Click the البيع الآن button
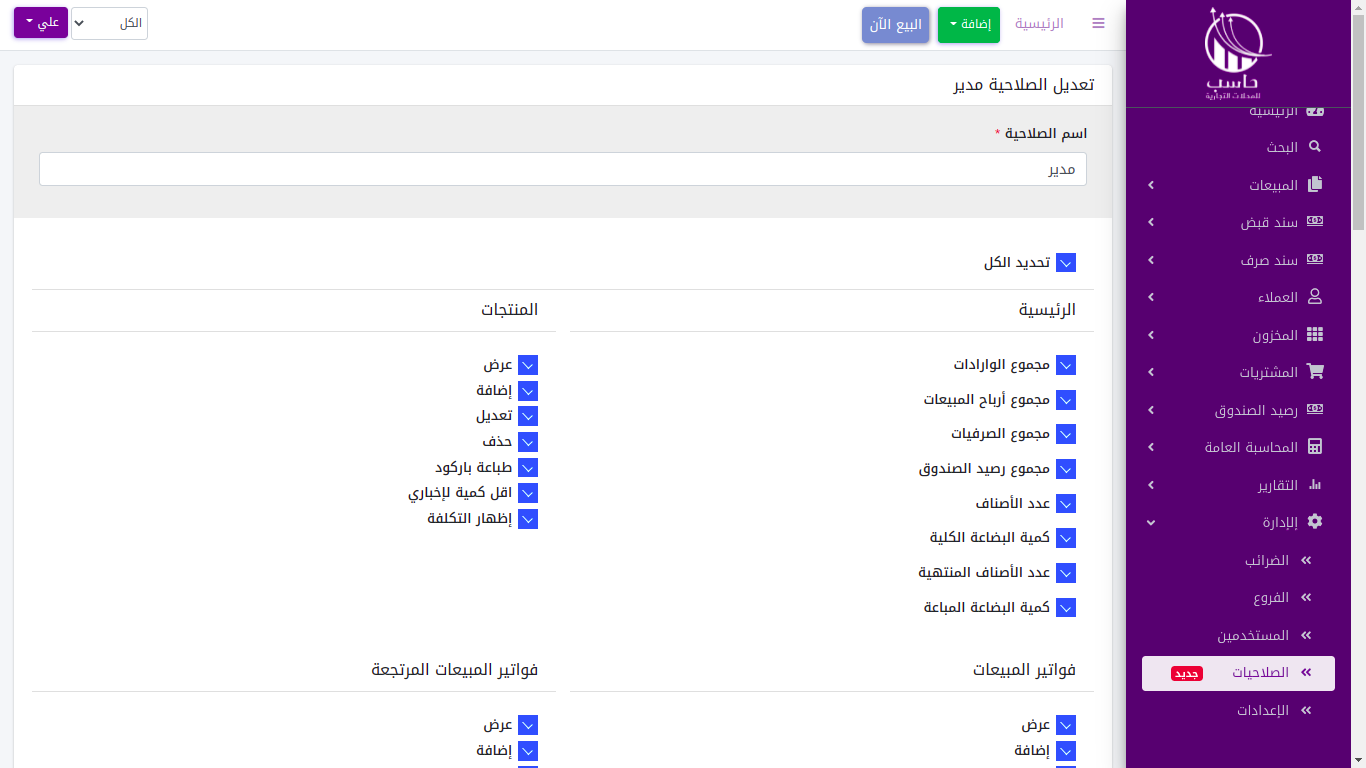 [x=895, y=25]
